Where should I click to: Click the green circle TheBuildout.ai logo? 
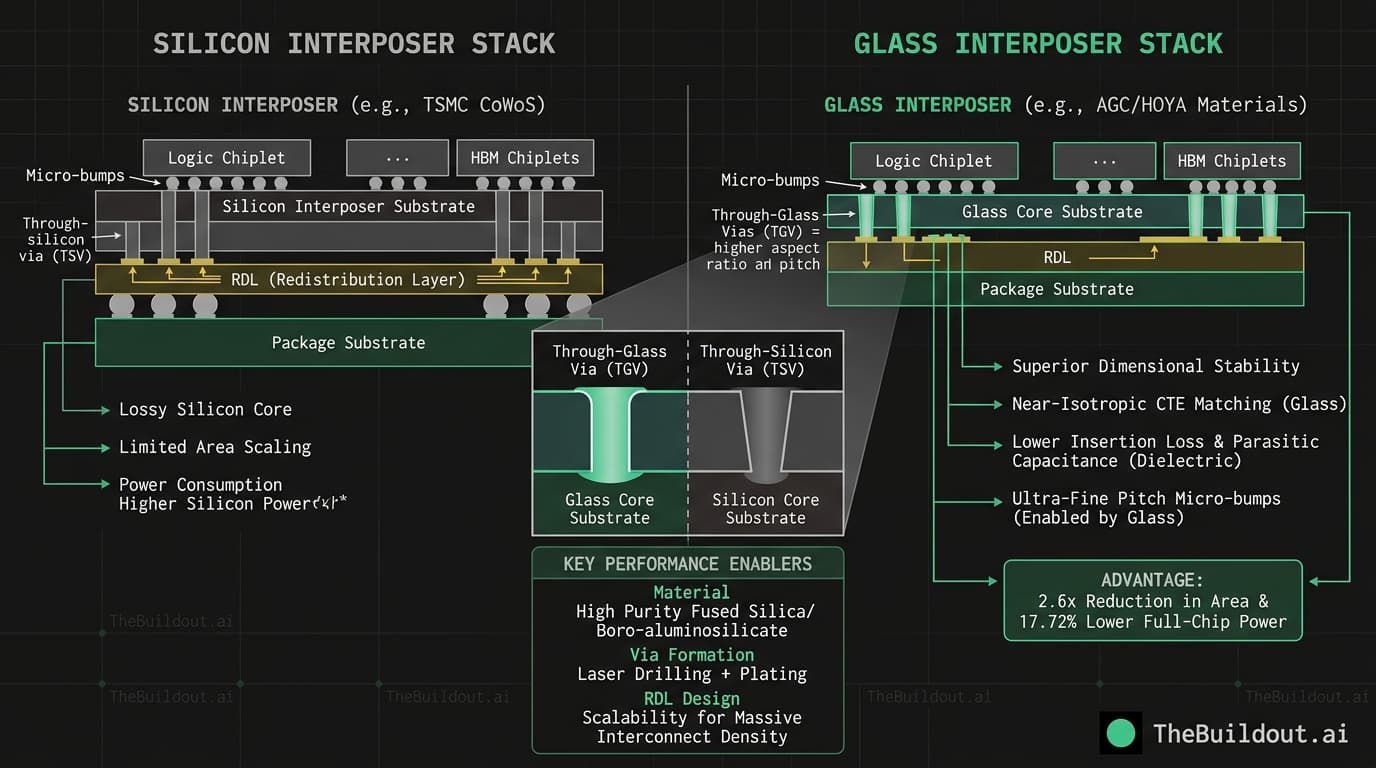tap(1121, 733)
